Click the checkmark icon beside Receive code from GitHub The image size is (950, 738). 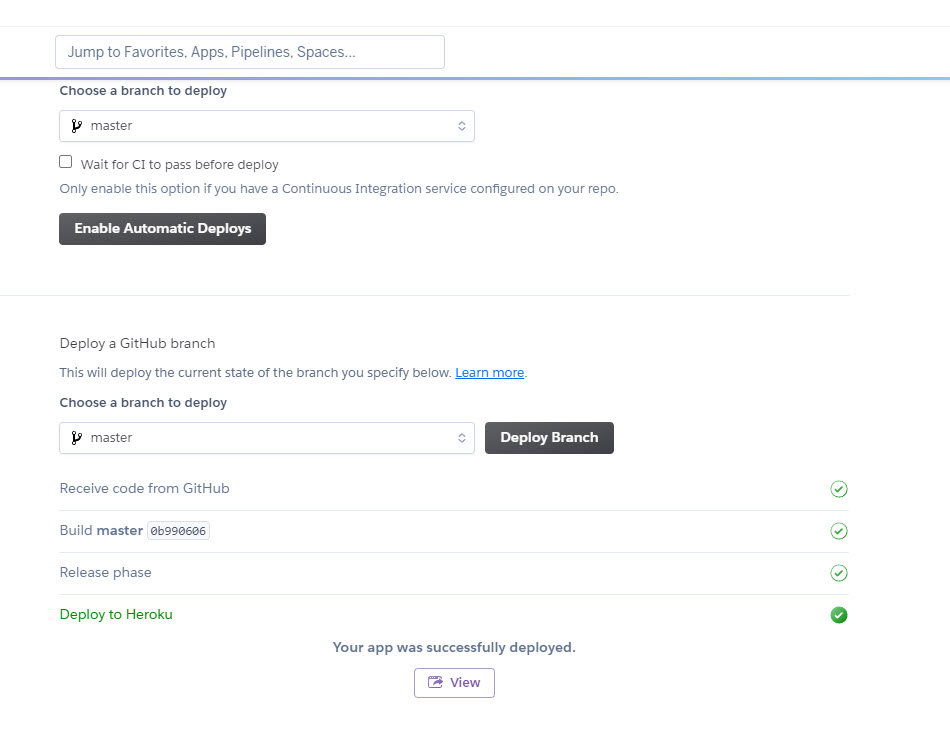pos(839,489)
